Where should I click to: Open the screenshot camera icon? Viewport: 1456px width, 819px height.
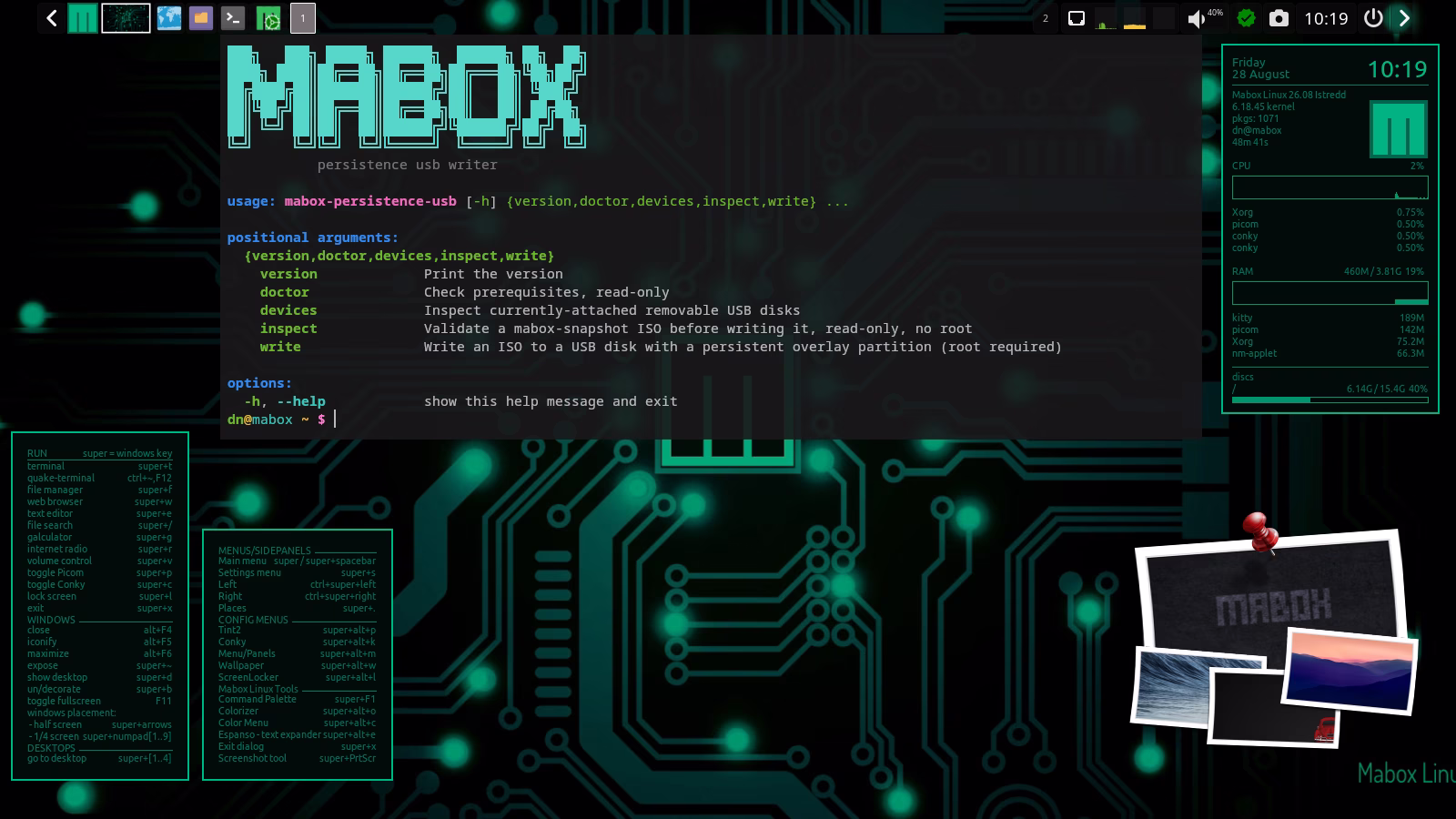[x=1279, y=18]
